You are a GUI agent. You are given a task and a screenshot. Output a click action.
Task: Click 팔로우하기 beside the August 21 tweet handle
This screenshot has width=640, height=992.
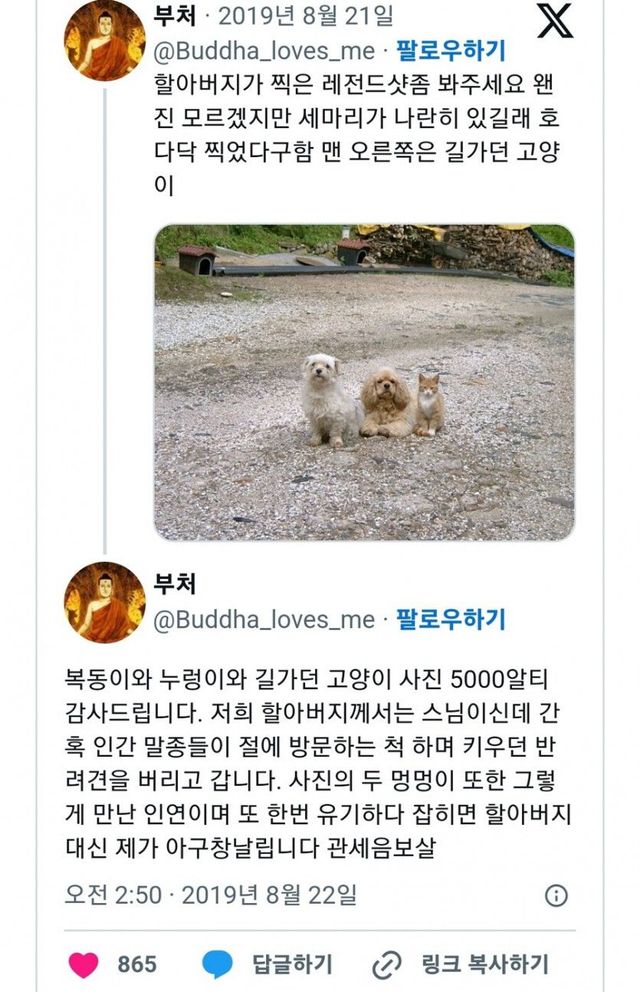pos(451,50)
